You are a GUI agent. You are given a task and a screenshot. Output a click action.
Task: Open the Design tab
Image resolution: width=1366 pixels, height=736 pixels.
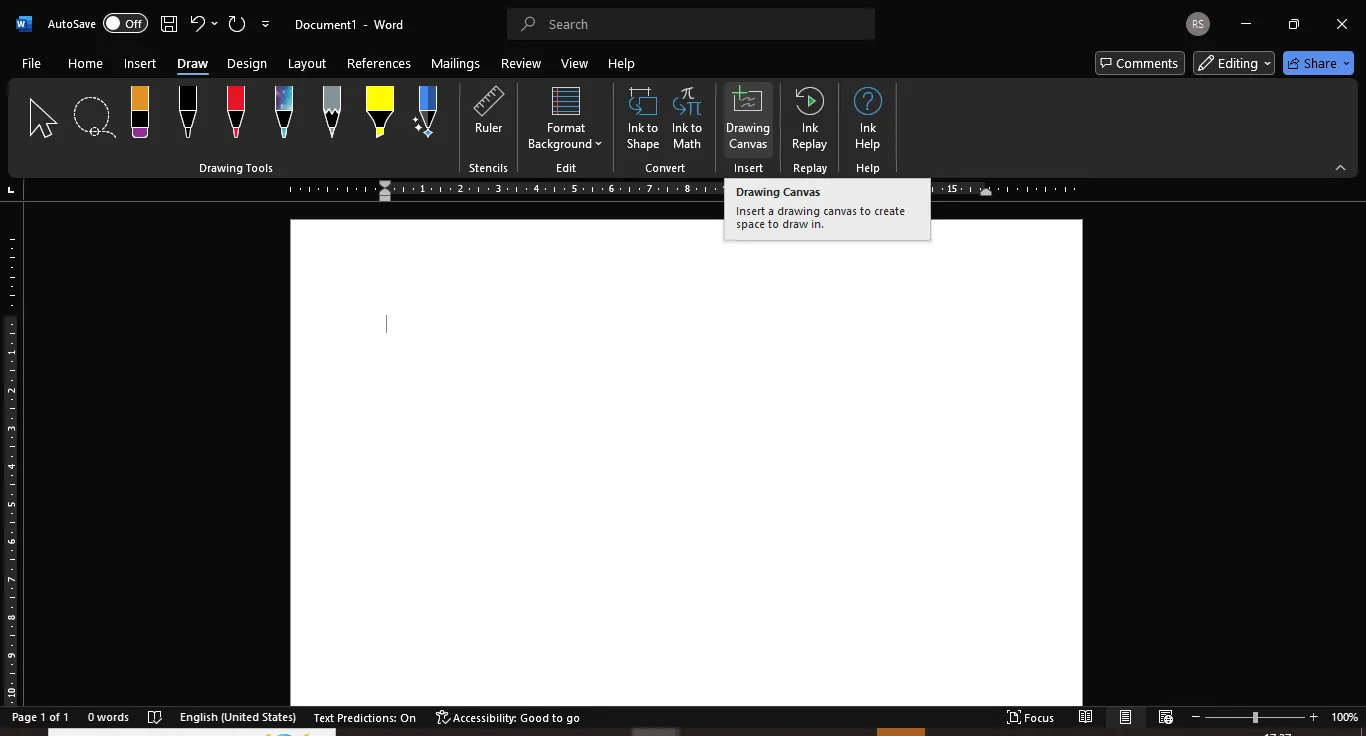pos(246,63)
